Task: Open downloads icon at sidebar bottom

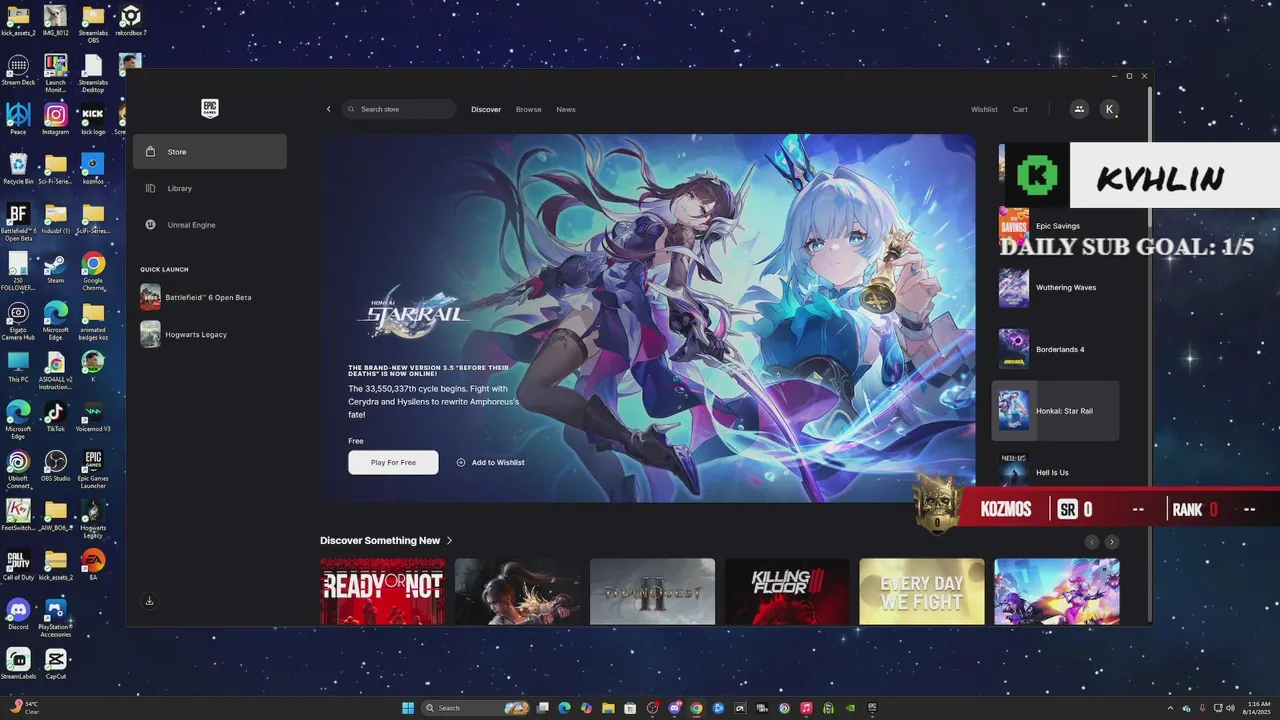Action: (149, 601)
